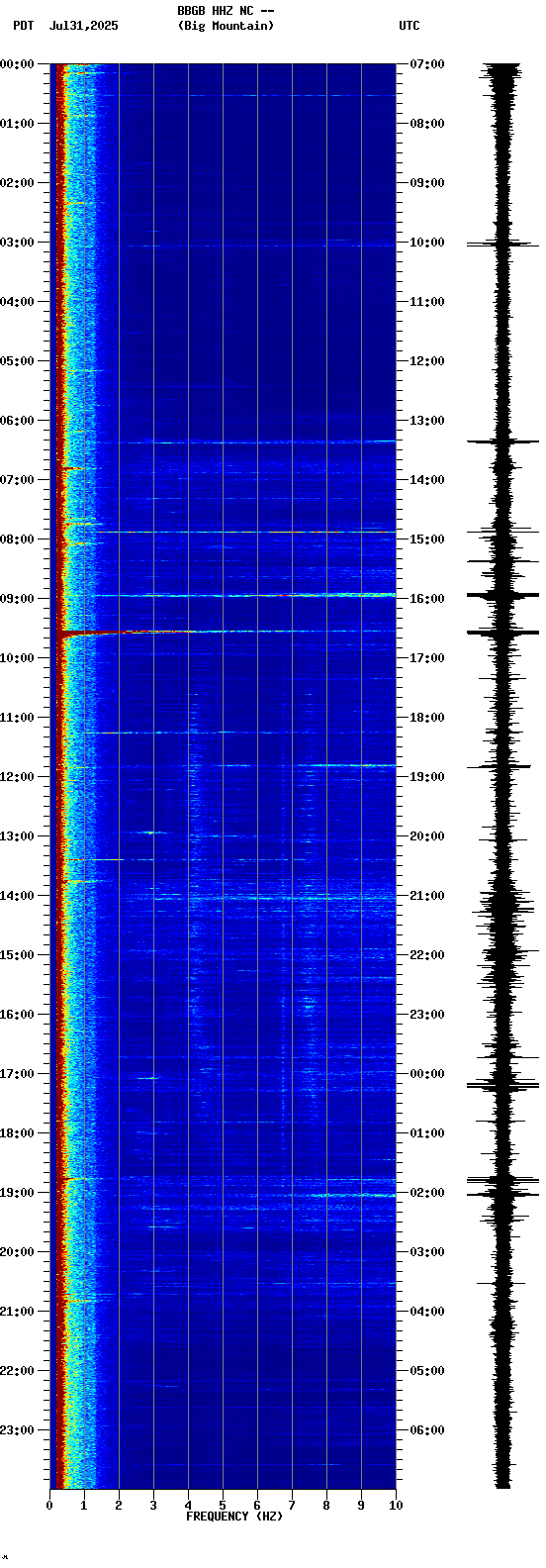The width and height of the screenshot is (546, 1568).
Task: Click the frequency axis "5" tick label
Action: click(223, 1506)
